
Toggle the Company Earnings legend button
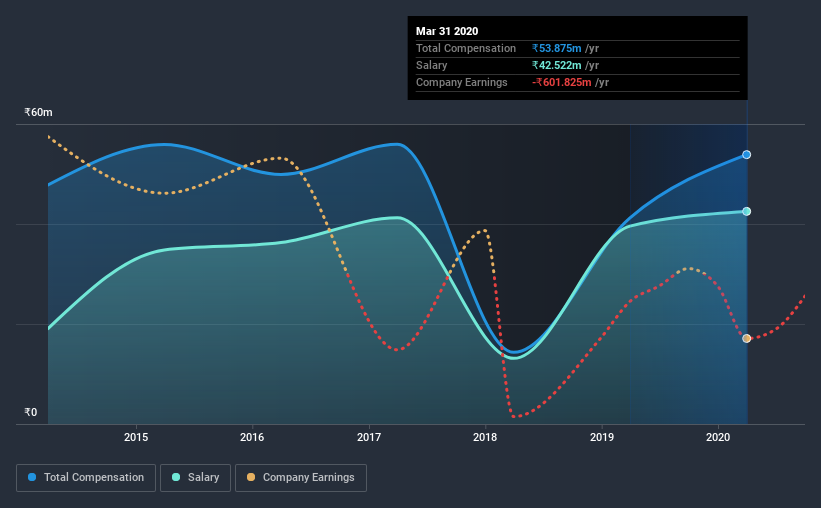(x=301, y=478)
